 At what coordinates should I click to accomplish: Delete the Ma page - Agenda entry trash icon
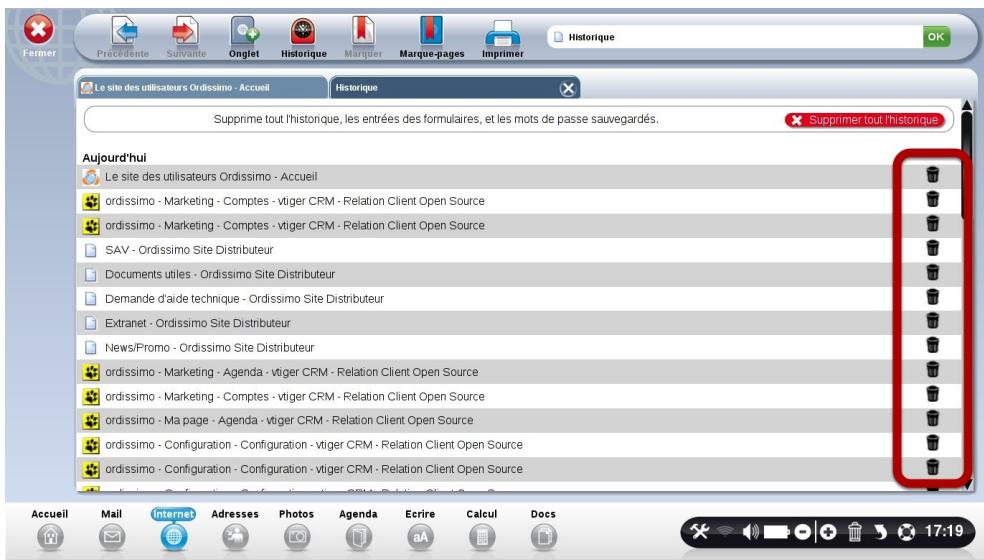pos(933,418)
